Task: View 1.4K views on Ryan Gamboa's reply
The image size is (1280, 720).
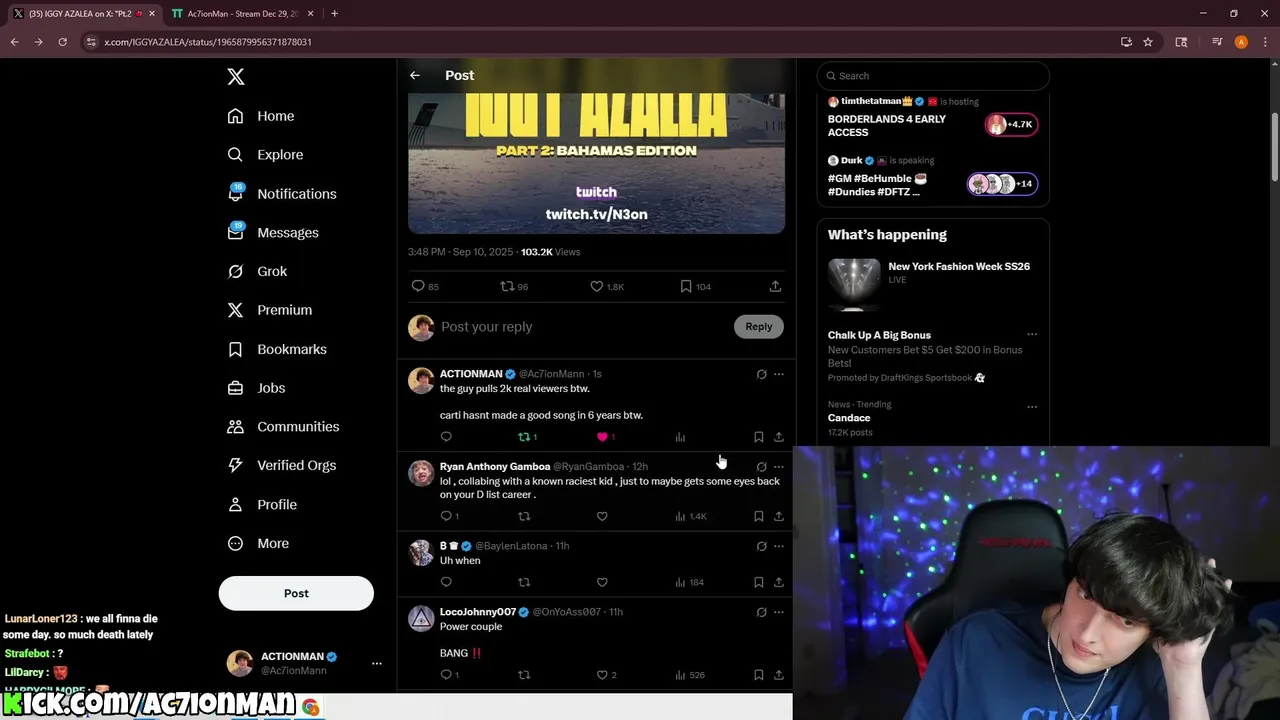Action: tap(690, 516)
